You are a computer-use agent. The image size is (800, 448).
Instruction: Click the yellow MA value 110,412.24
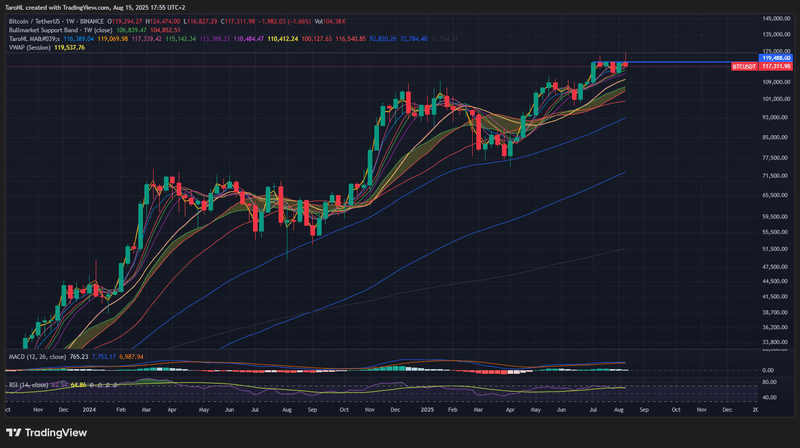tap(283, 39)
